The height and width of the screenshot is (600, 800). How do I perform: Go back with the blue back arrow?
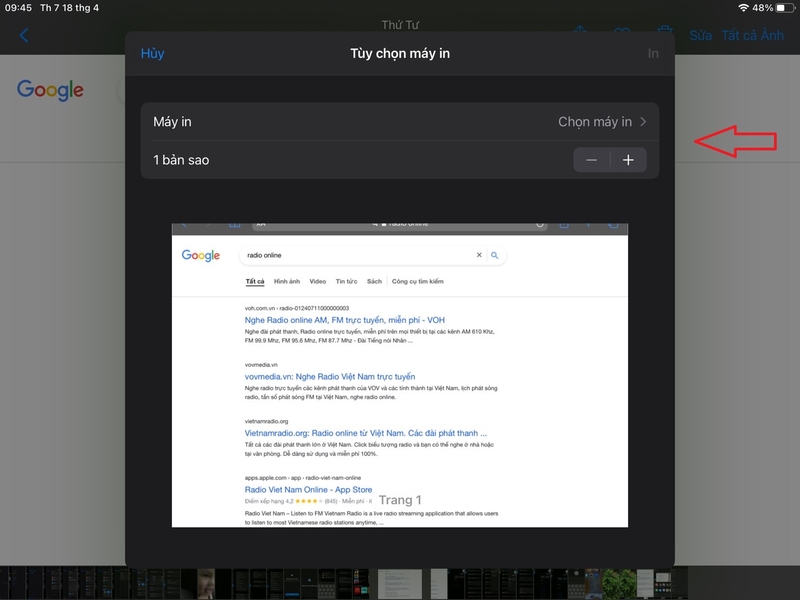pos(24,36)
